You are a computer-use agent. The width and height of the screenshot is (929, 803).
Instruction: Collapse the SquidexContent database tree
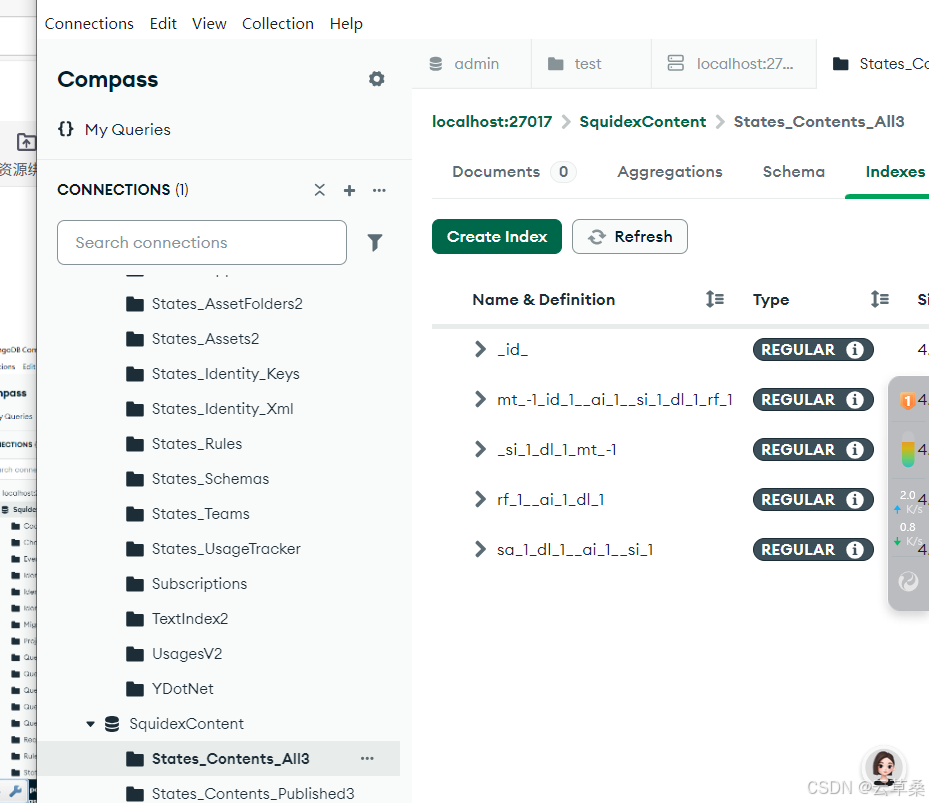[x=90, y=724]
